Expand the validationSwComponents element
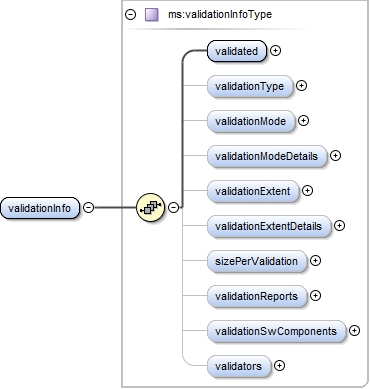Screen dimensions: 370x389 click(x=355, y=331)
